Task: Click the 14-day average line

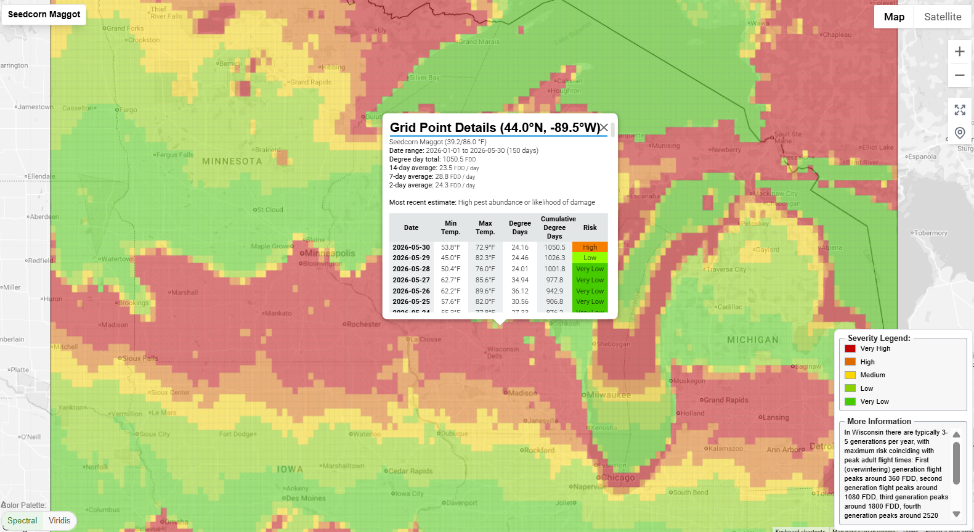Action: coord(434,168)
